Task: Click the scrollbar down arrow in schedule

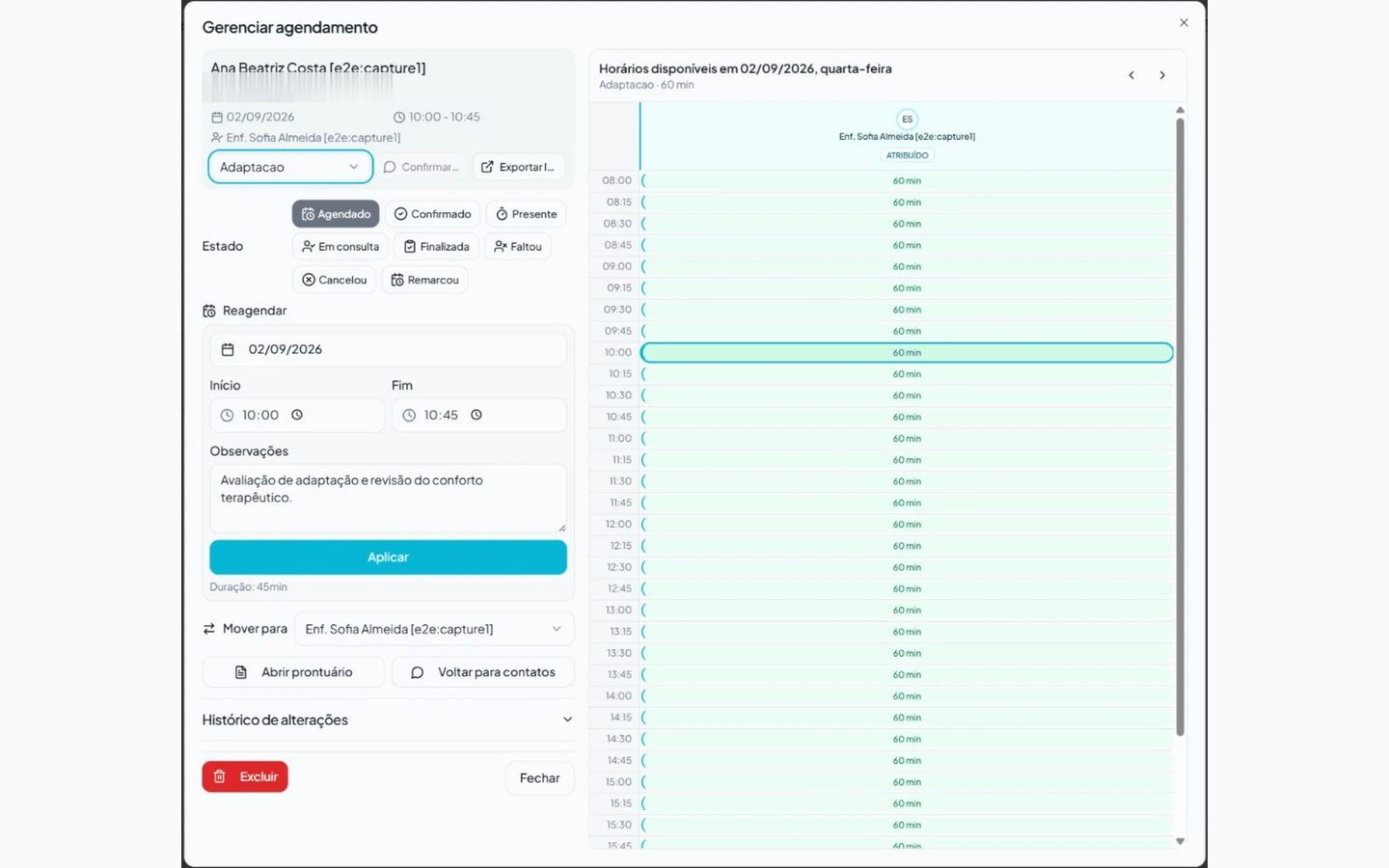Action: point(1180,842)
